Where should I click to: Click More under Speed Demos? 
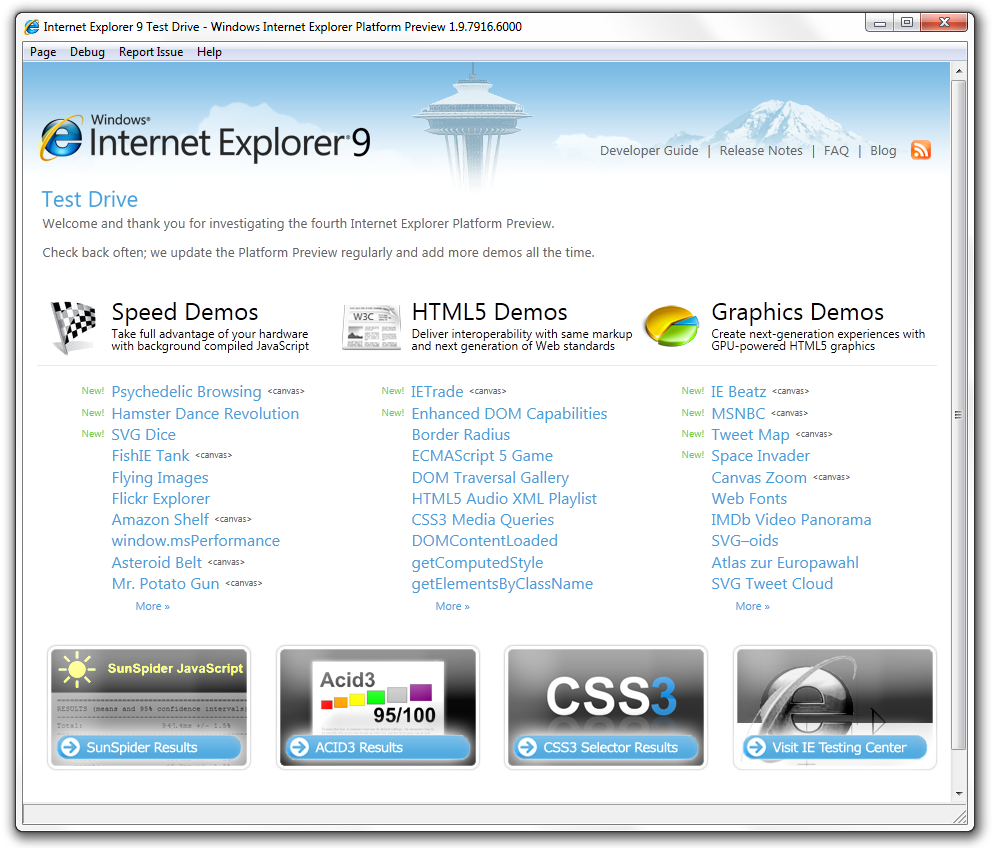click(x=152, y=606)
